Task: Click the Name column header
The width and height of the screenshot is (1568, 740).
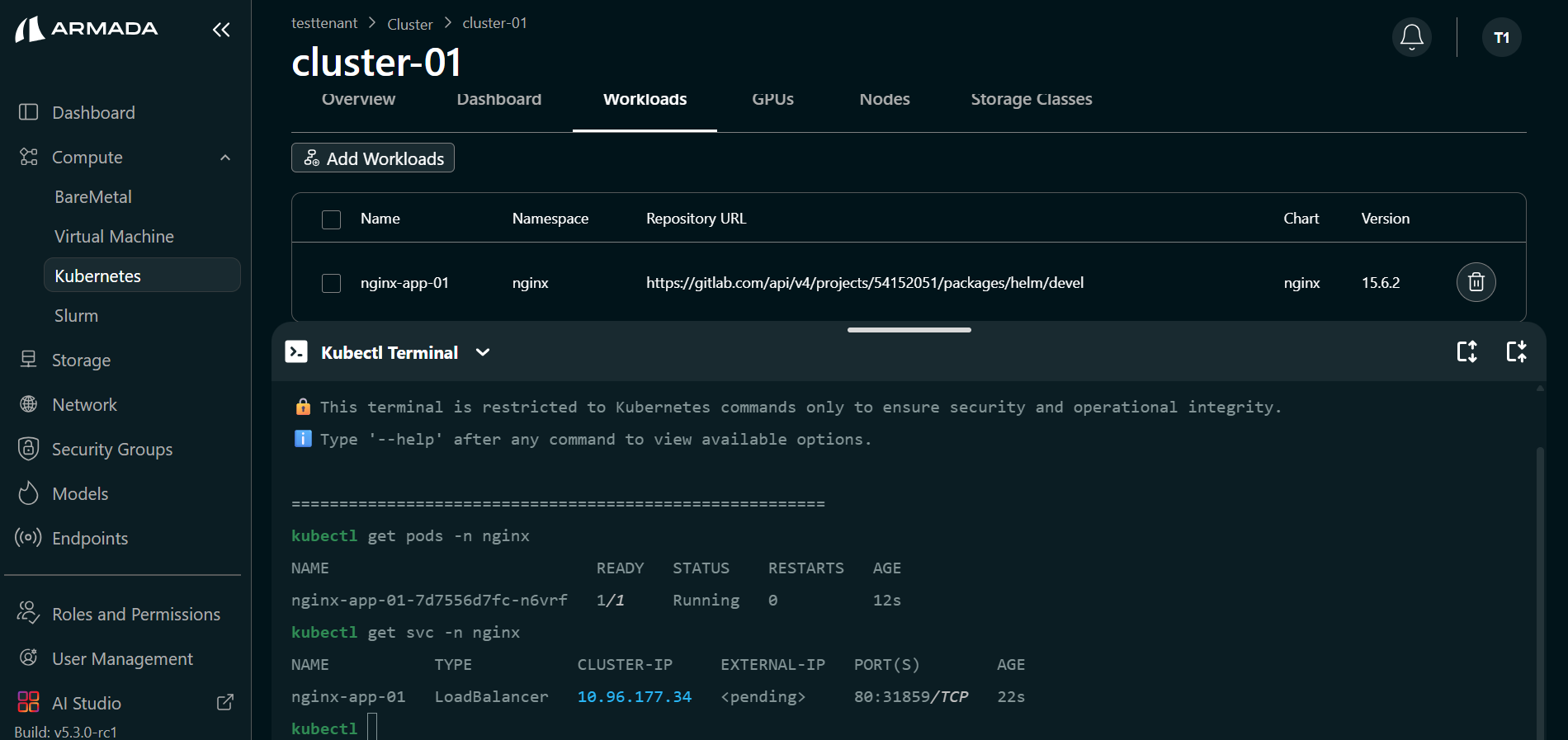Action: 380,219
